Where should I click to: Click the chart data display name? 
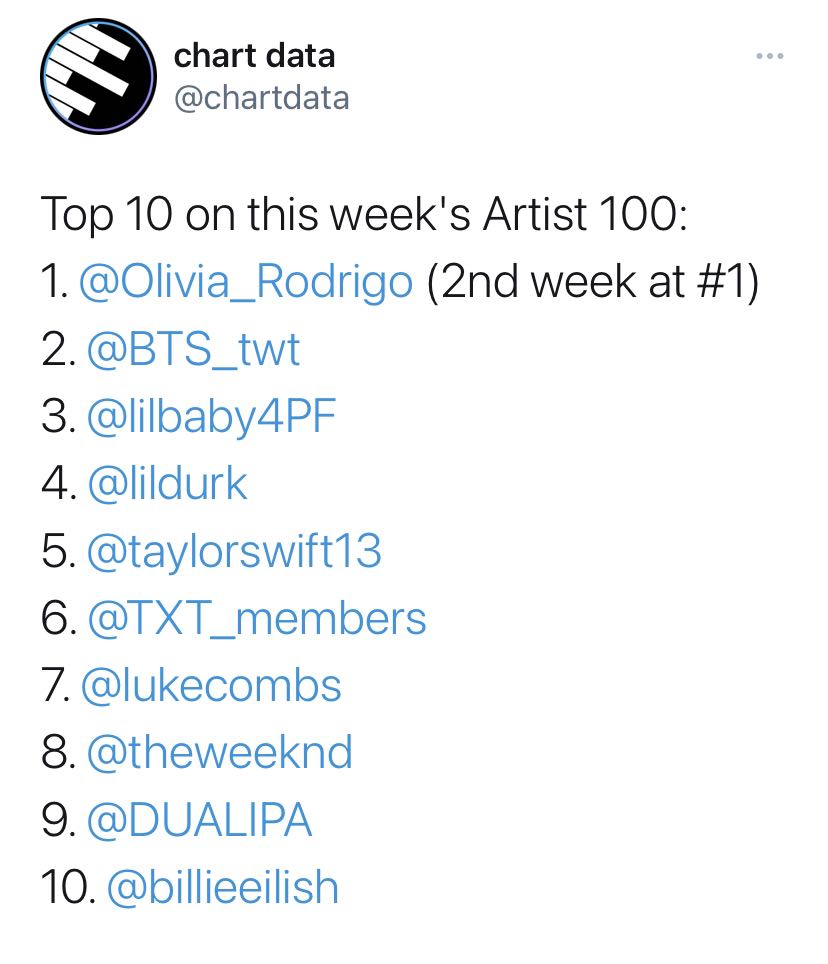254,56
